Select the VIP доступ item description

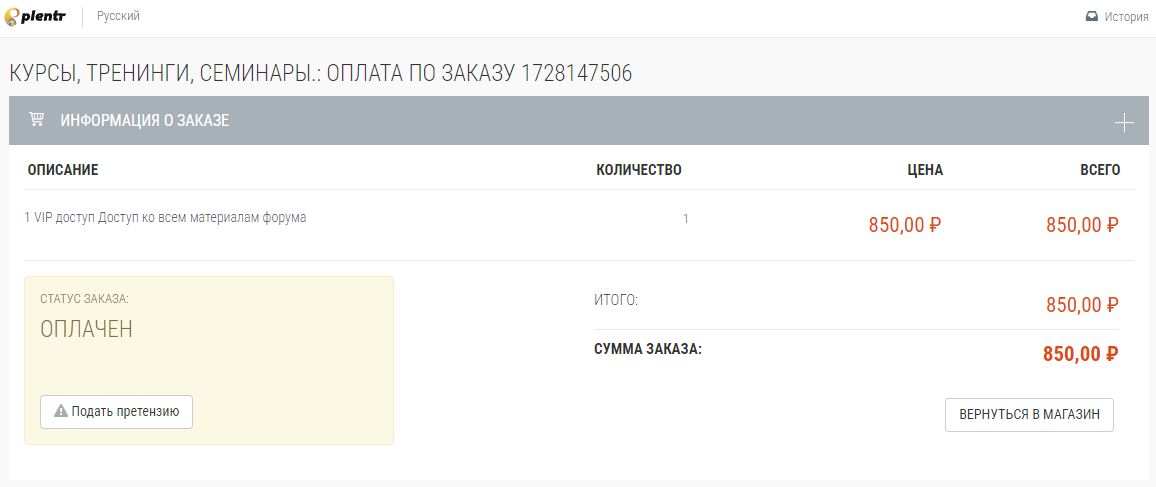(x=165, y=217)
